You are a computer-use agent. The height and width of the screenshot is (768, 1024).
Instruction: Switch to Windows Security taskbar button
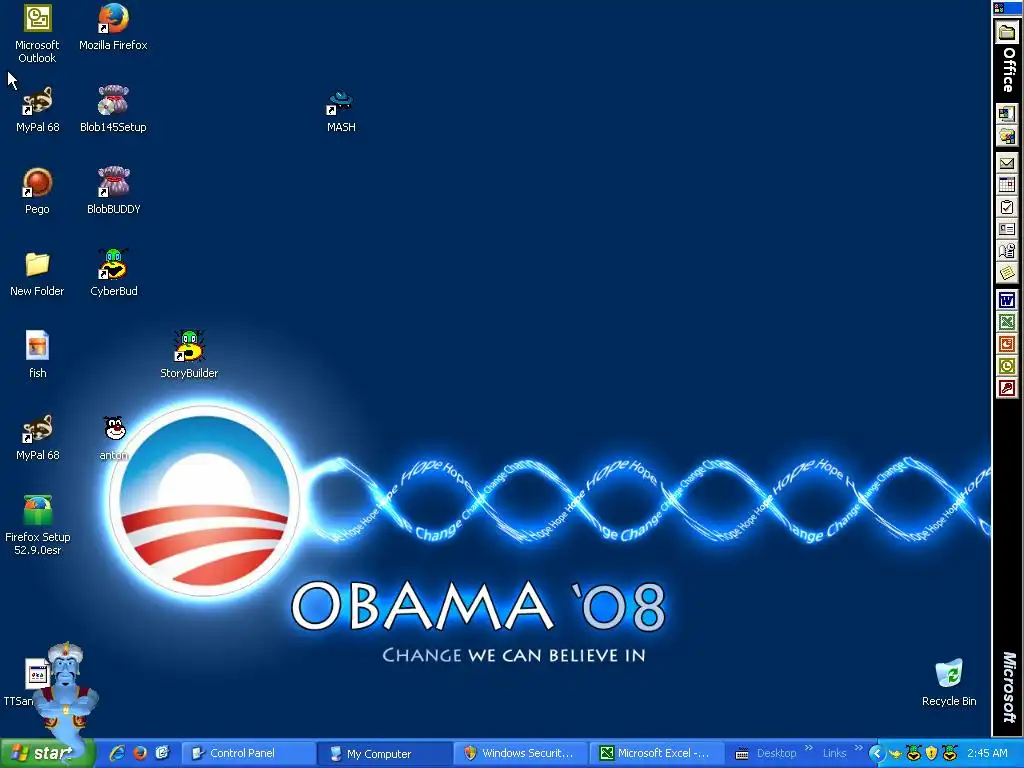tap(521, 753)
